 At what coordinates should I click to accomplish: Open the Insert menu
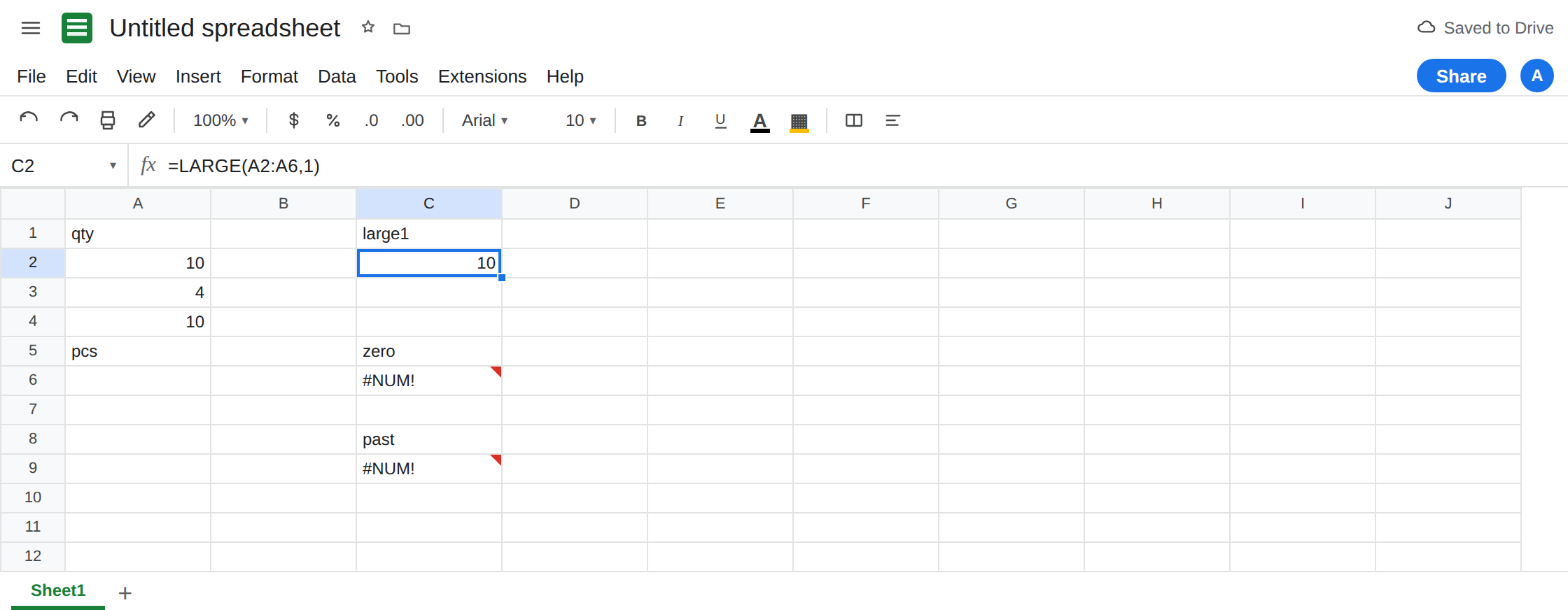point(198,76)
